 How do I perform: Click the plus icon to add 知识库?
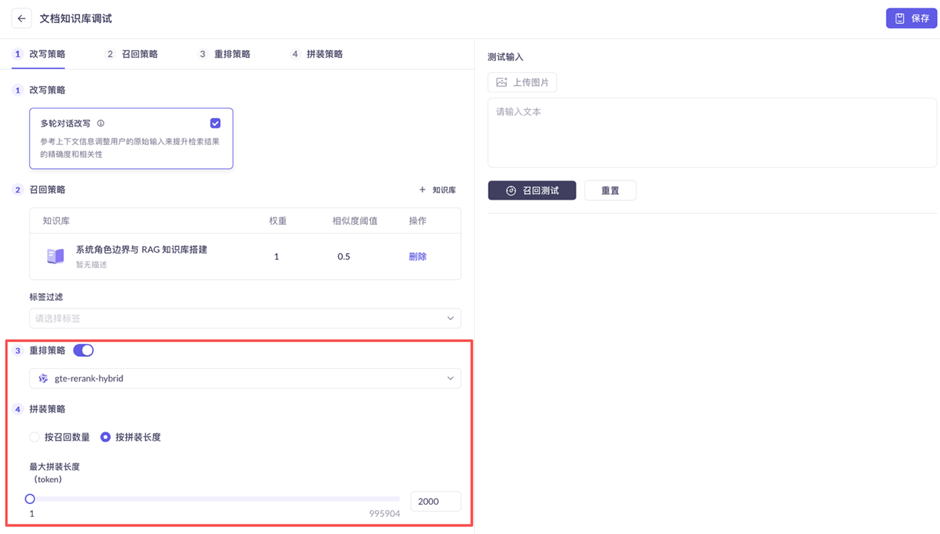pyautogui.click(x=422, y=189)
